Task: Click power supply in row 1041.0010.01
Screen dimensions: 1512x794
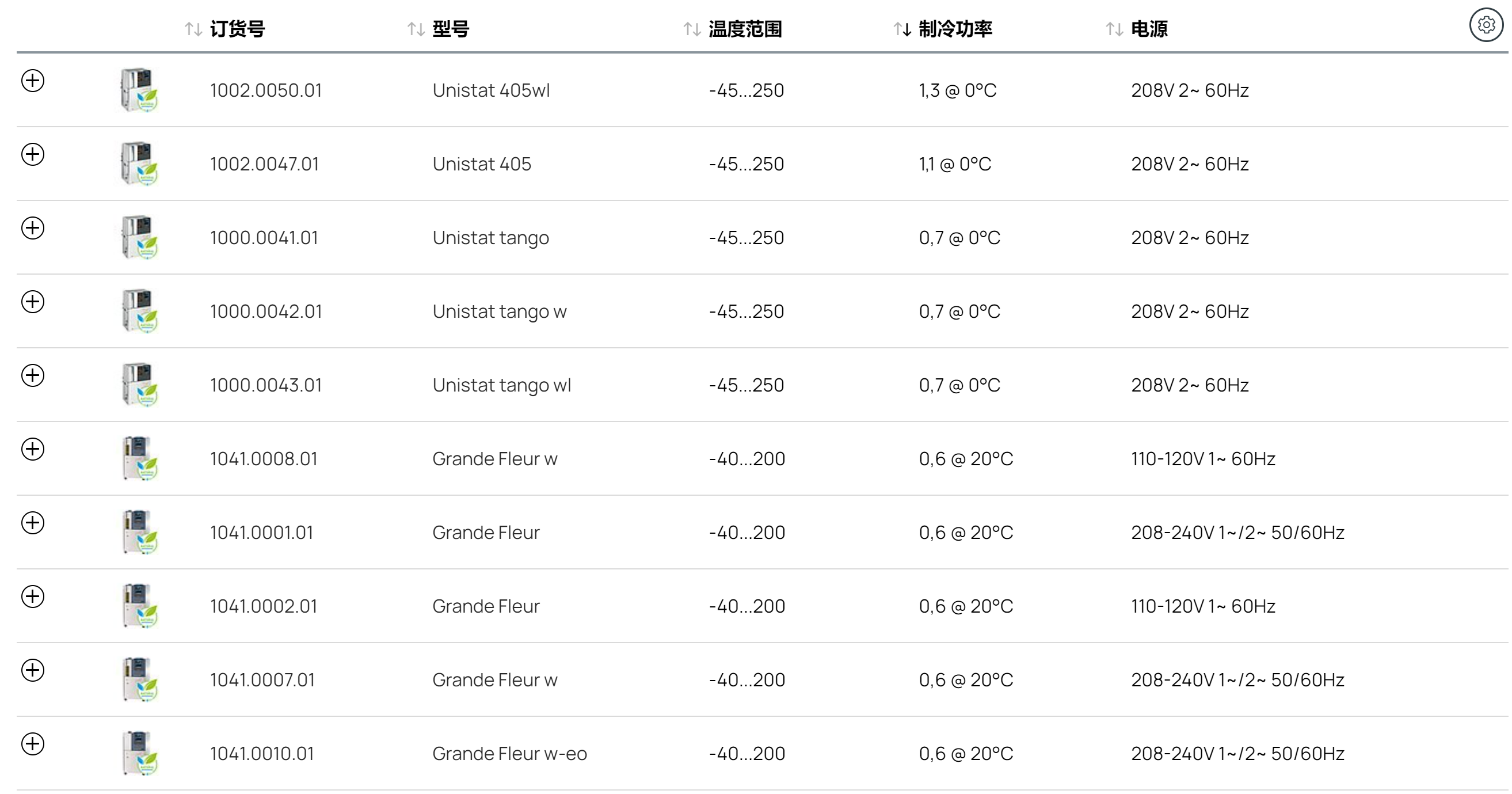Action: (1238, 754)
